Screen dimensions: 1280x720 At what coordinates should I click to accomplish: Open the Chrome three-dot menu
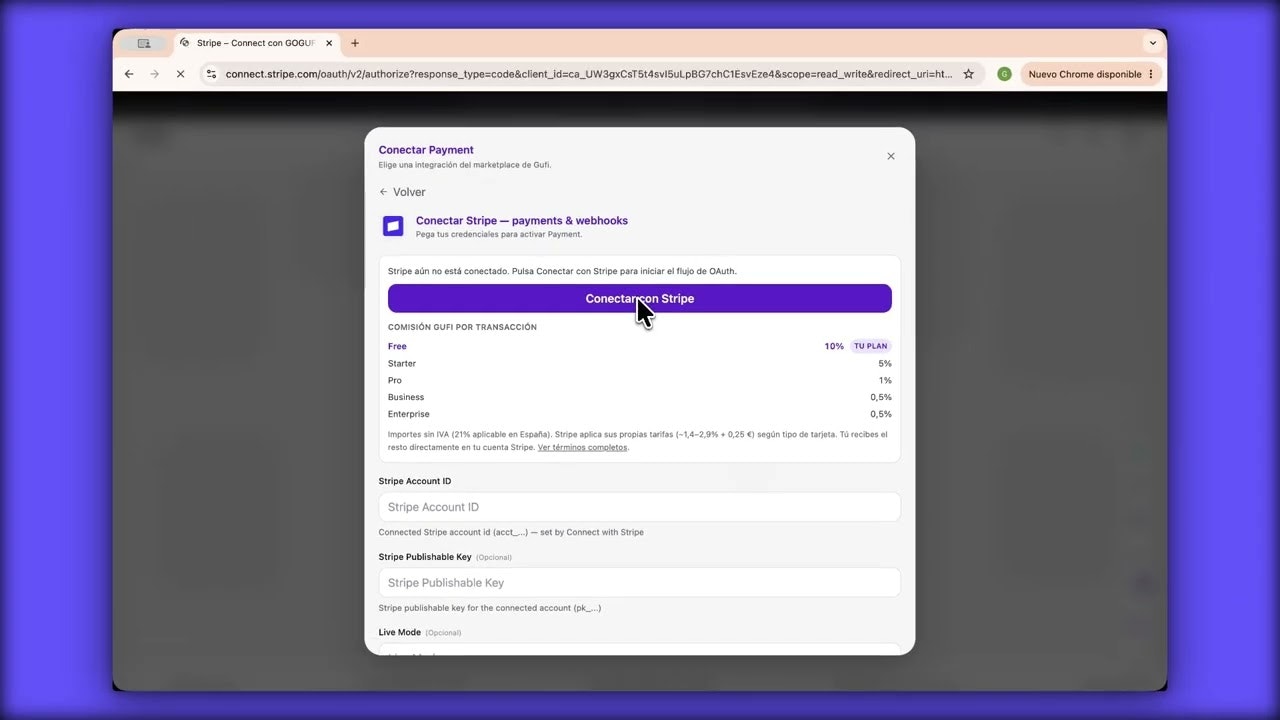[x=1151, y=74]
